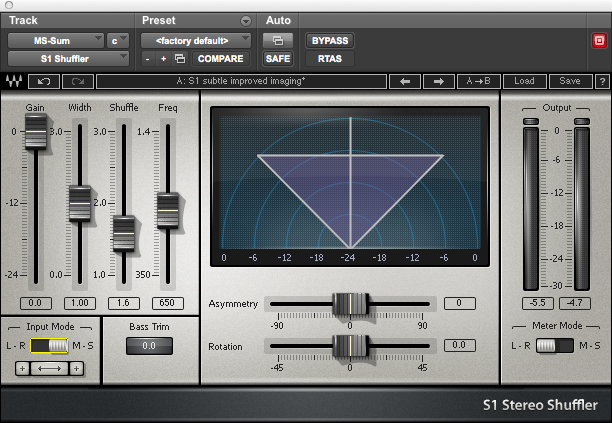Open the automation enable dialog icon under Auto
This screenshot has width=612, height=423.
coord(278,41)
